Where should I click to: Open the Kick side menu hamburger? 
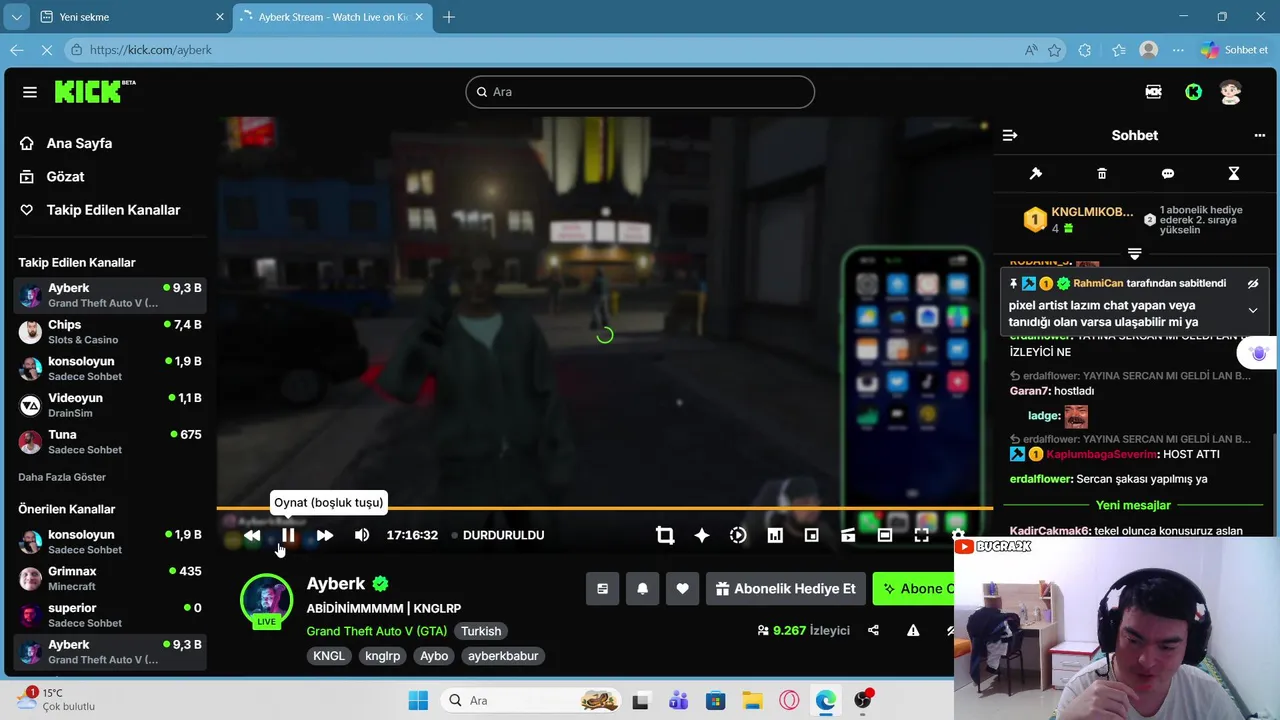coord(30,92)
